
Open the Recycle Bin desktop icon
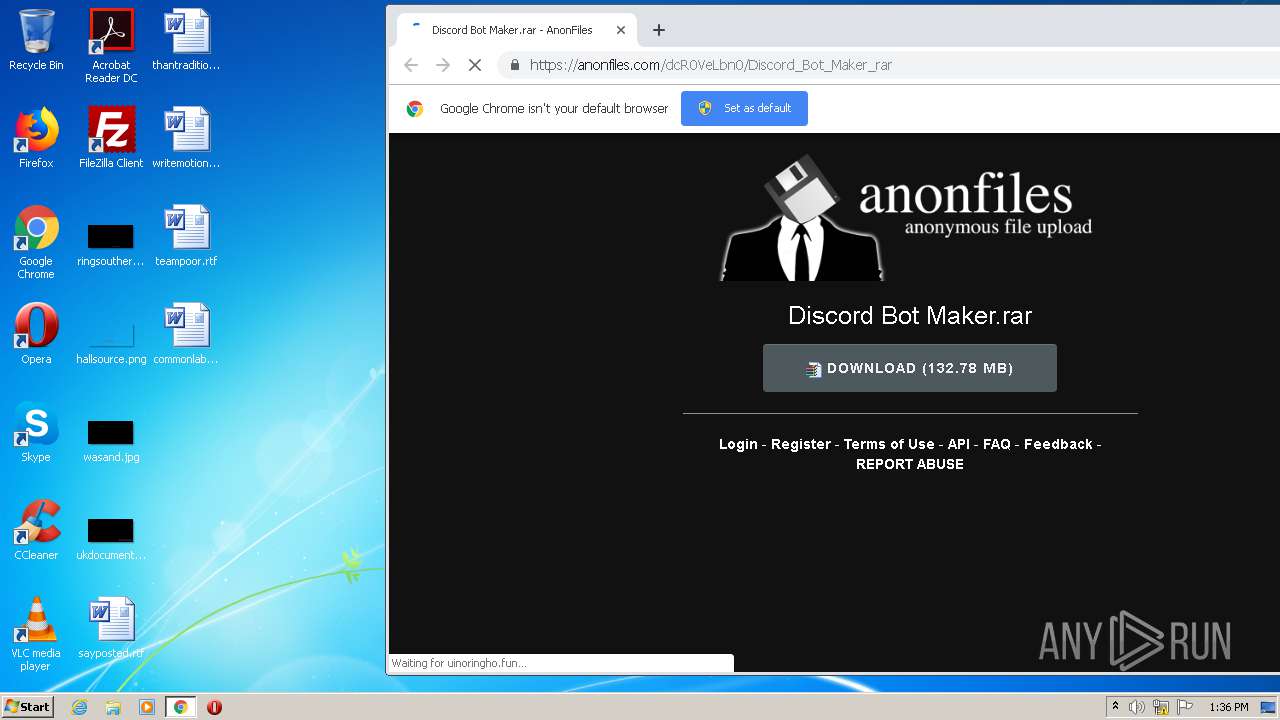click(36, 40)
